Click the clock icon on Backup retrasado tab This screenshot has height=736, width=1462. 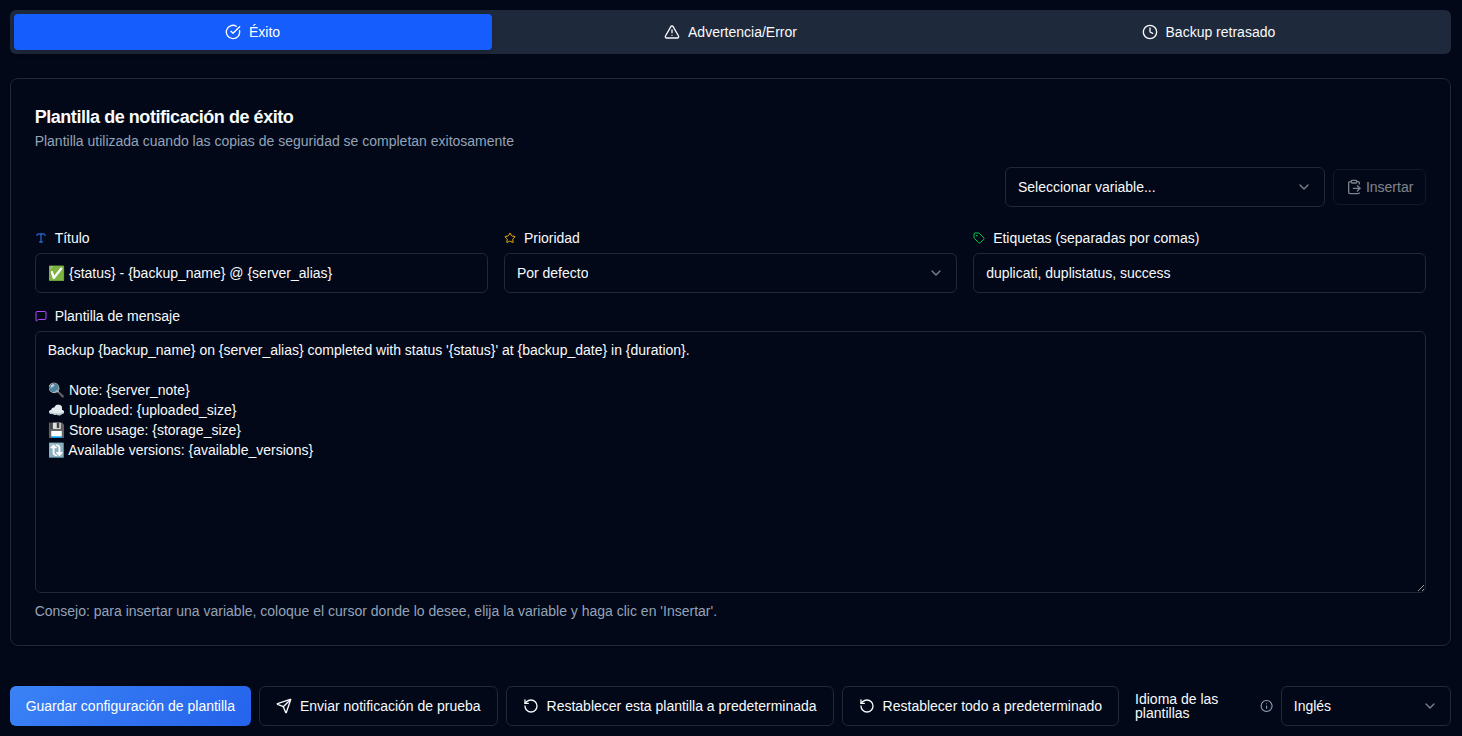1148,31
